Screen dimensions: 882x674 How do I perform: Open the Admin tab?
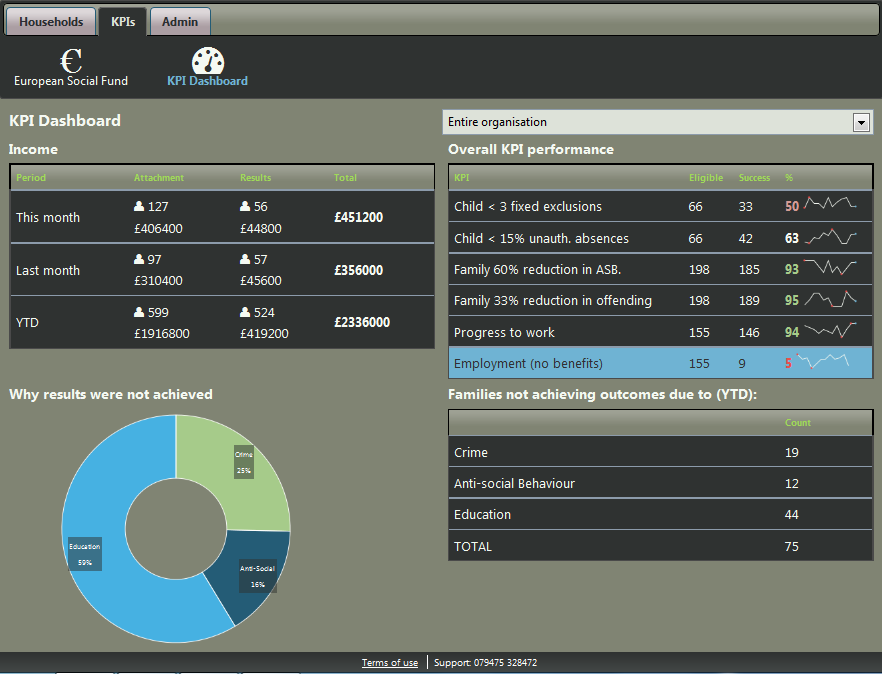[179, 21]
